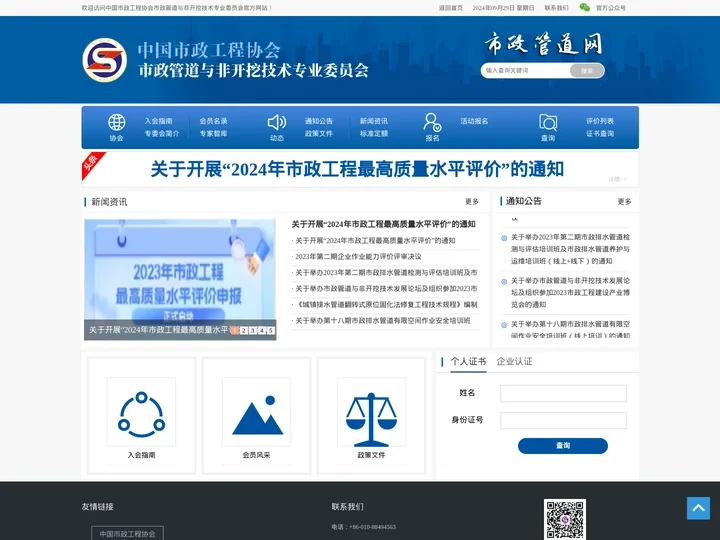This screenshot has height=540, width=720.
Task: Click the 搜索 search button
Action: (x=587, y=71)
